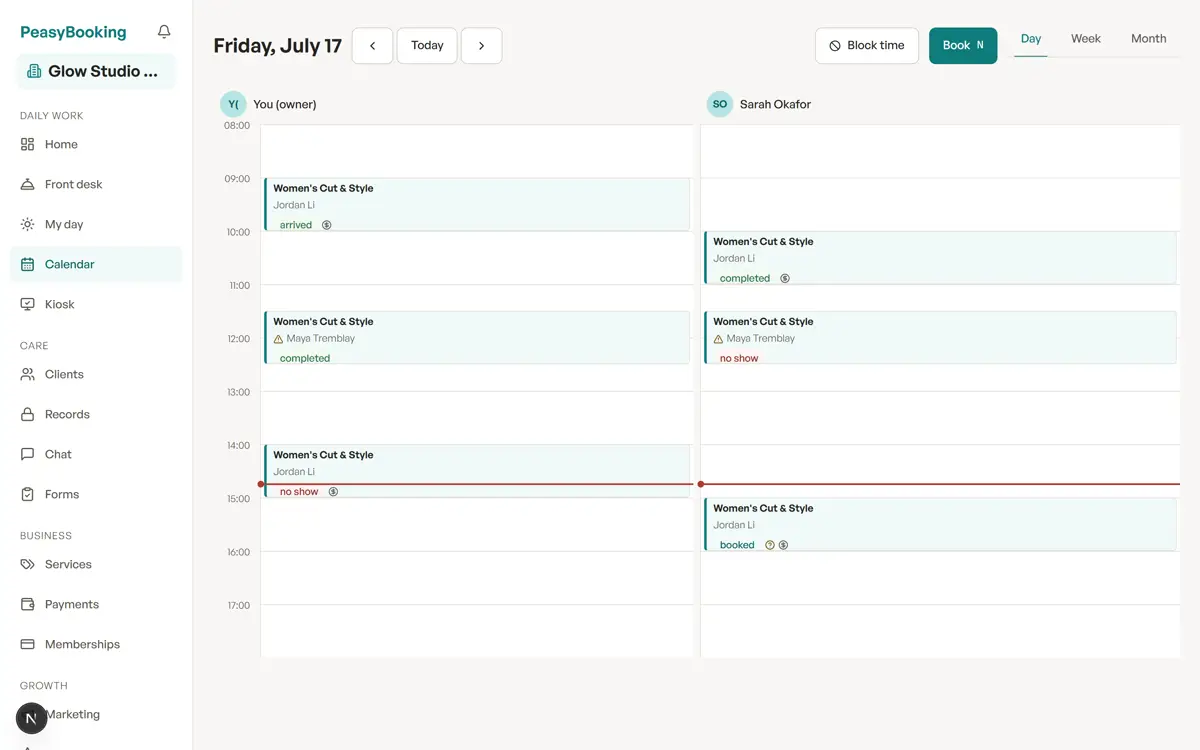
Task: Open the notifications bell
Action: coord(164,32)
